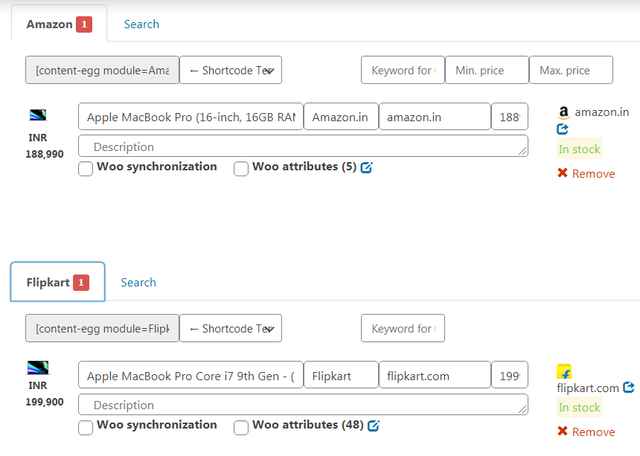Switch to the Flipkart Search tab

[138, 282]
